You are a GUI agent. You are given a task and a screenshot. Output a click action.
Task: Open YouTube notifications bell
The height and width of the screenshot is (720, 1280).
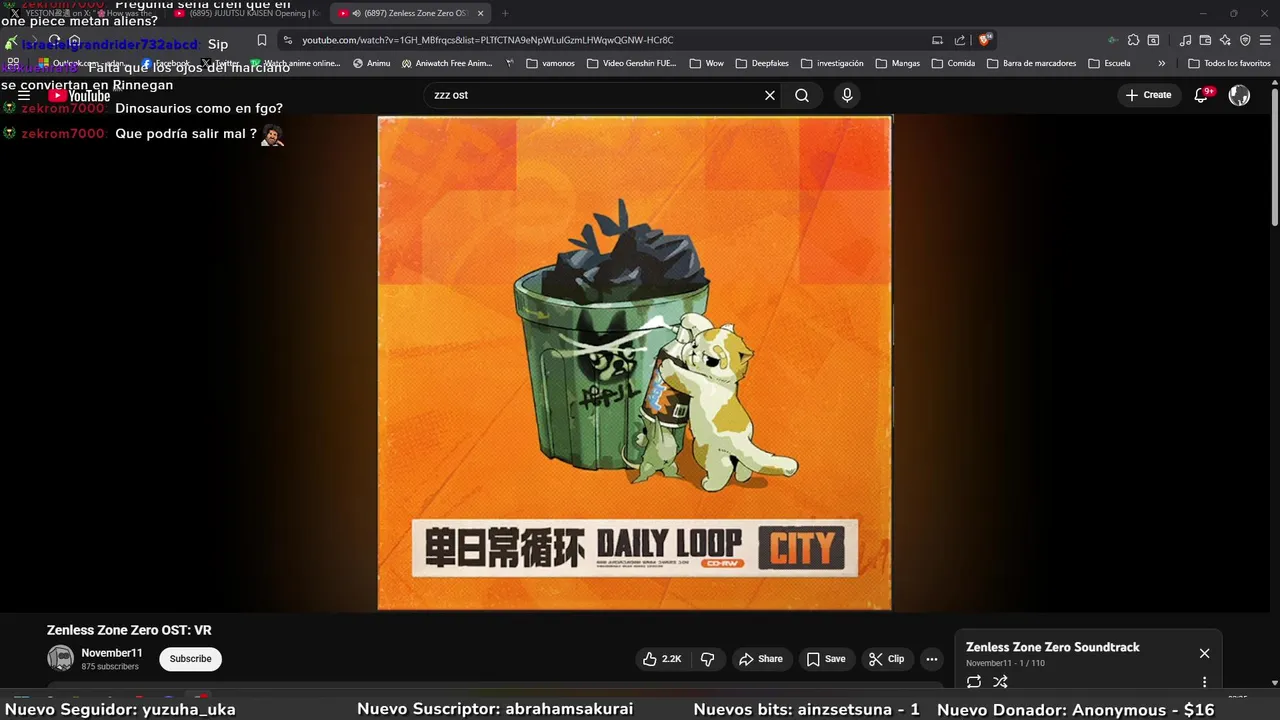tap(1202, 95)
